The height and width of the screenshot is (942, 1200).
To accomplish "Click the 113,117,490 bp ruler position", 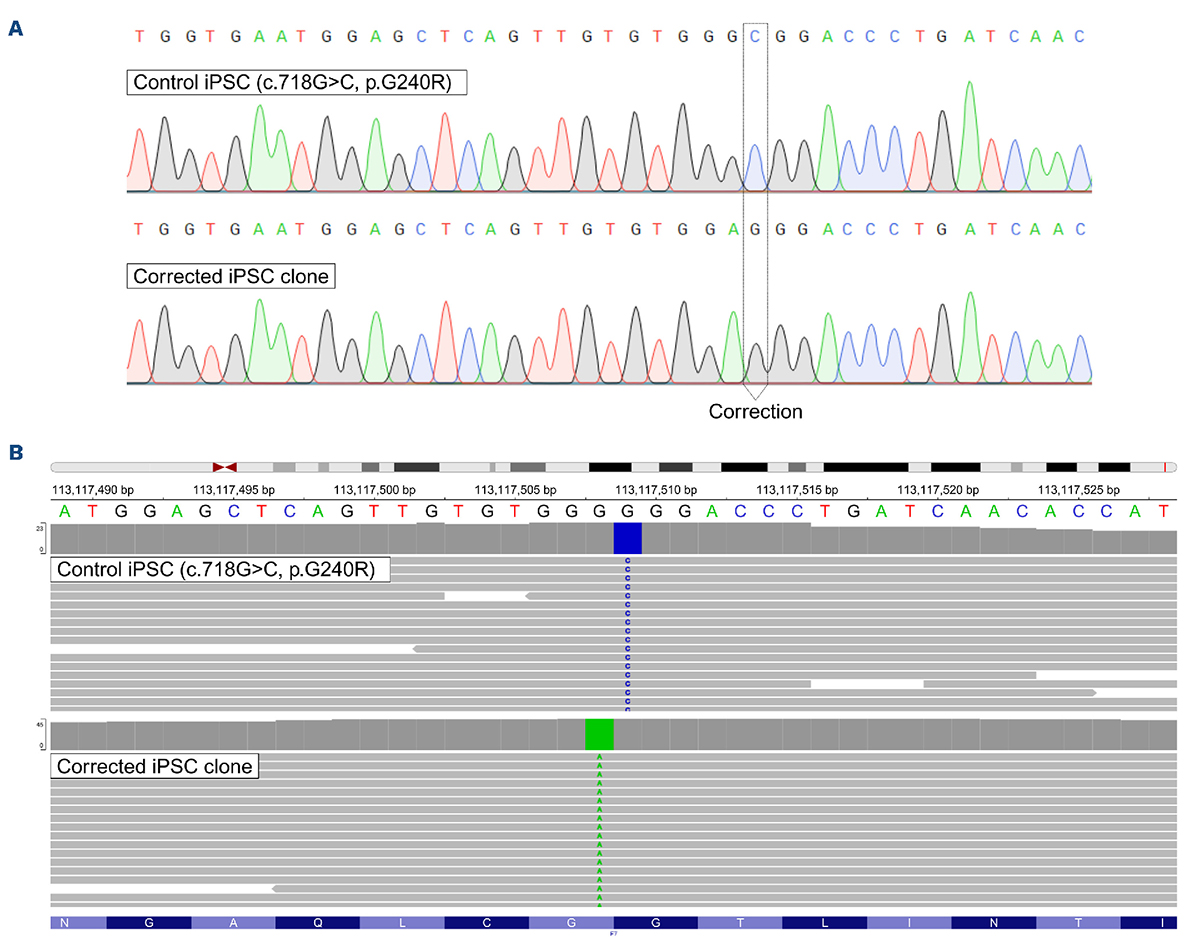I will point(92,490).
